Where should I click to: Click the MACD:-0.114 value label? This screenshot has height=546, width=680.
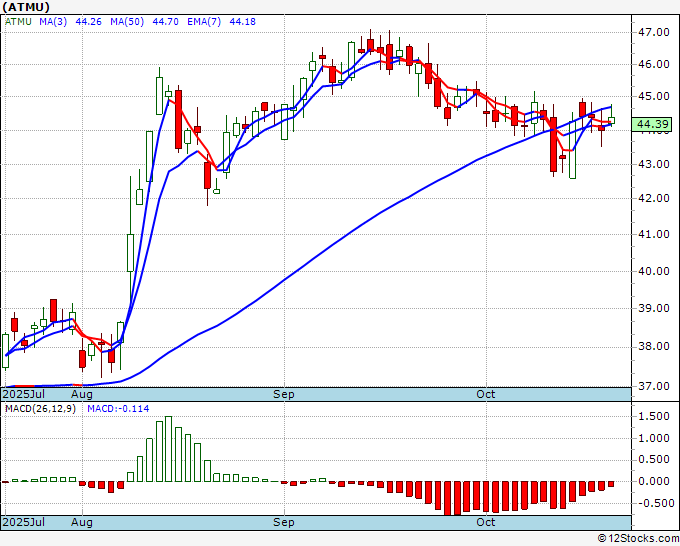click(118, 409)
